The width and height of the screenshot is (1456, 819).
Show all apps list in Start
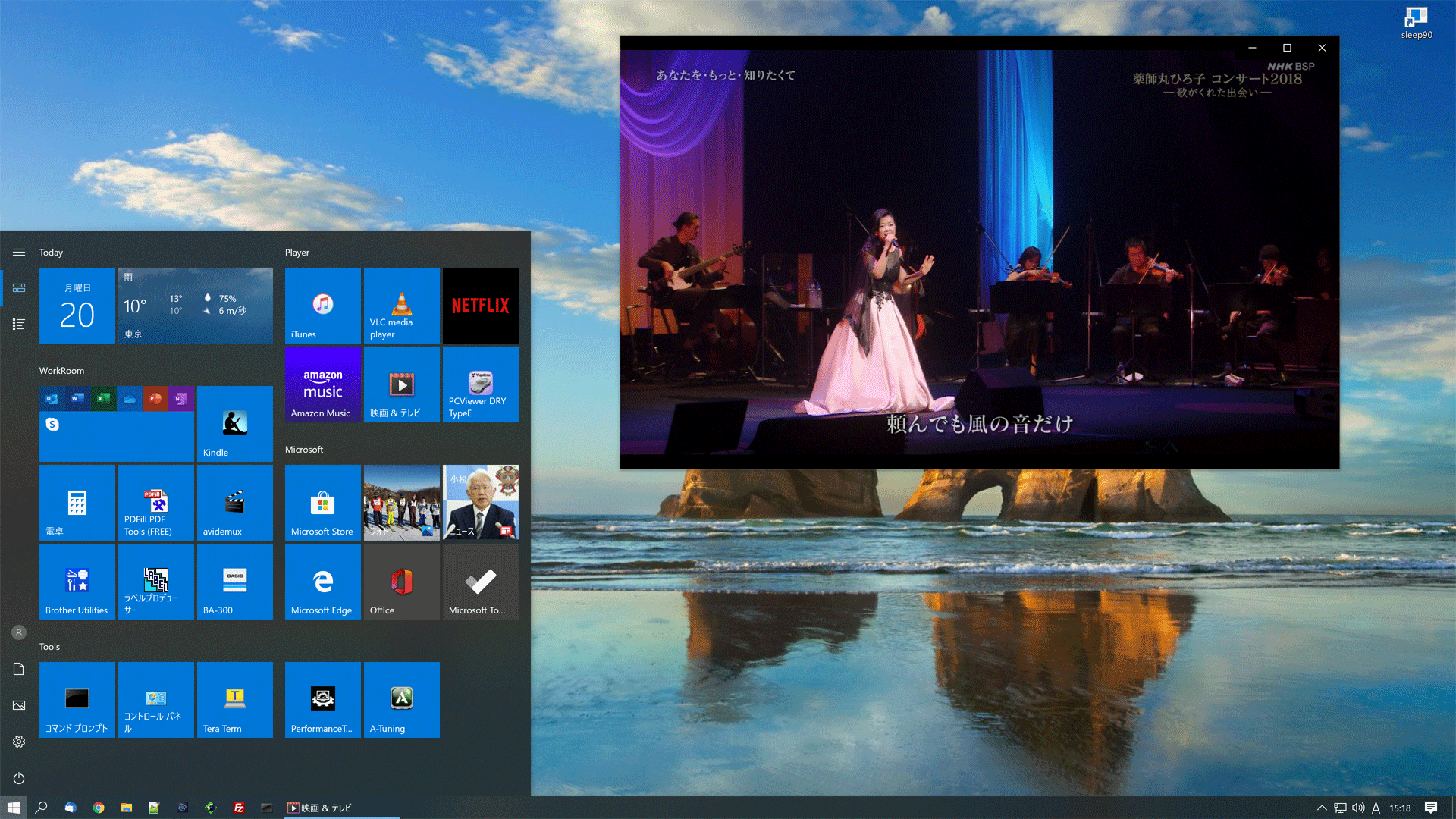pyautogui.click(x=19, y=325)
